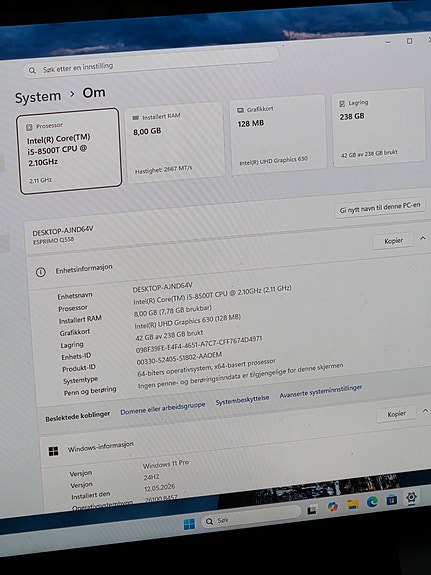Viewport: 431px width, 575px height.
Task: Click the search magnifier icon in Settings
Action: coord(32,70)
